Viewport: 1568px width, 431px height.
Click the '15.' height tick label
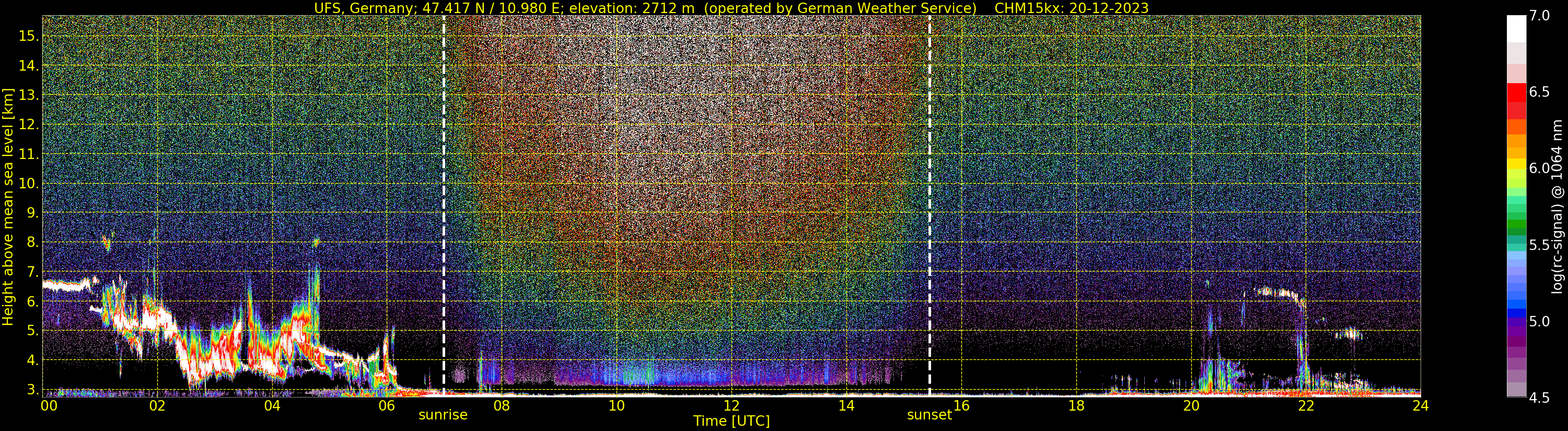[29, 36]
